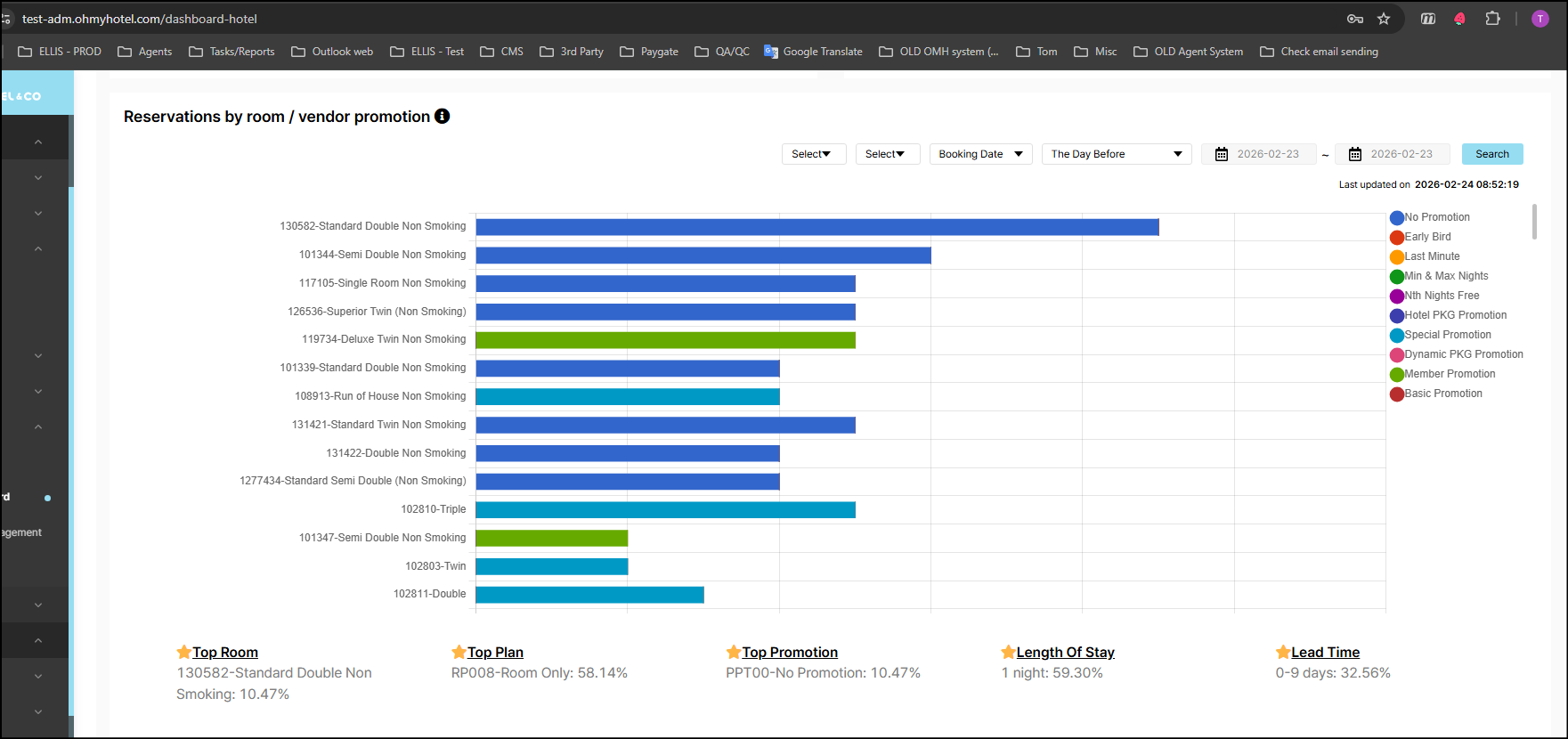Viewport: 1568px width, 739px height.
Task: Open the ELLIS - PROD bookmark folder
Action: coord(60,52)
